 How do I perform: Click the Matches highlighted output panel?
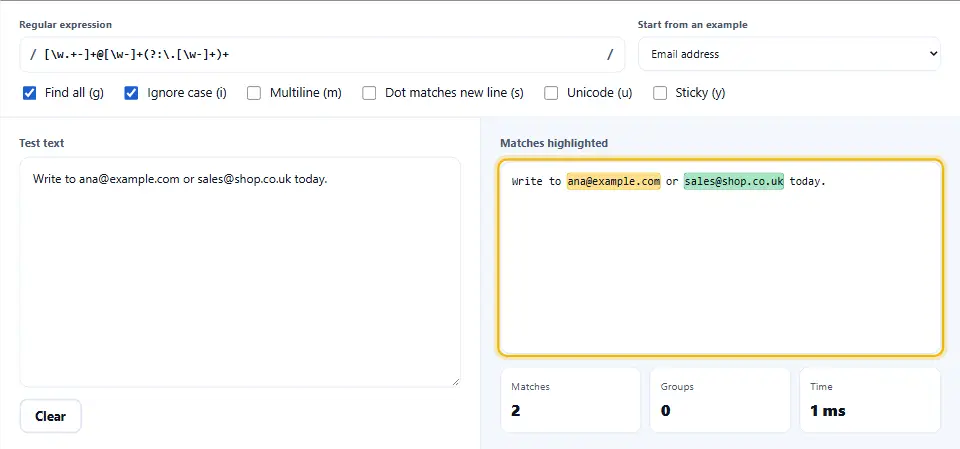720,257
